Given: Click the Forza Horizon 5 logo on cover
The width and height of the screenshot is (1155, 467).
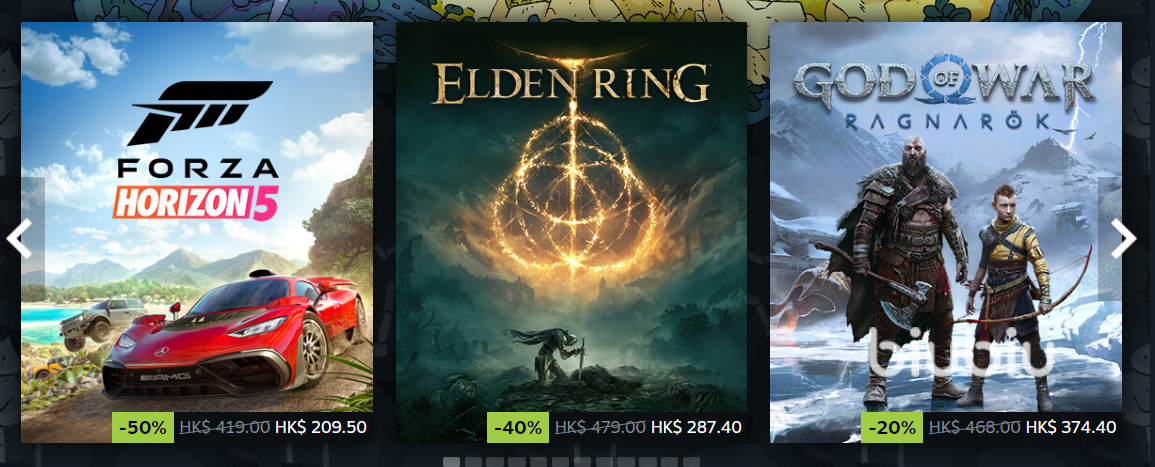Looking at the screenshot, I should pos(197,151).
